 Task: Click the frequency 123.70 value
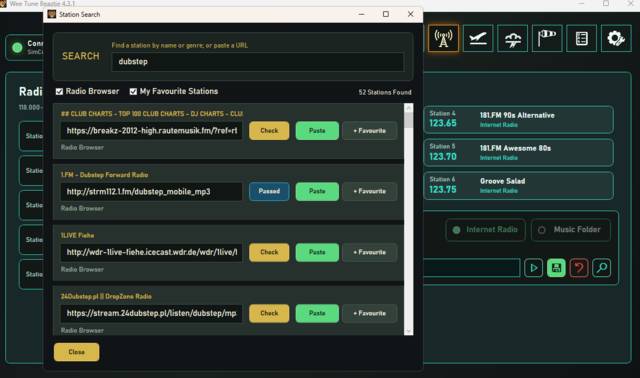coord(443,156)
